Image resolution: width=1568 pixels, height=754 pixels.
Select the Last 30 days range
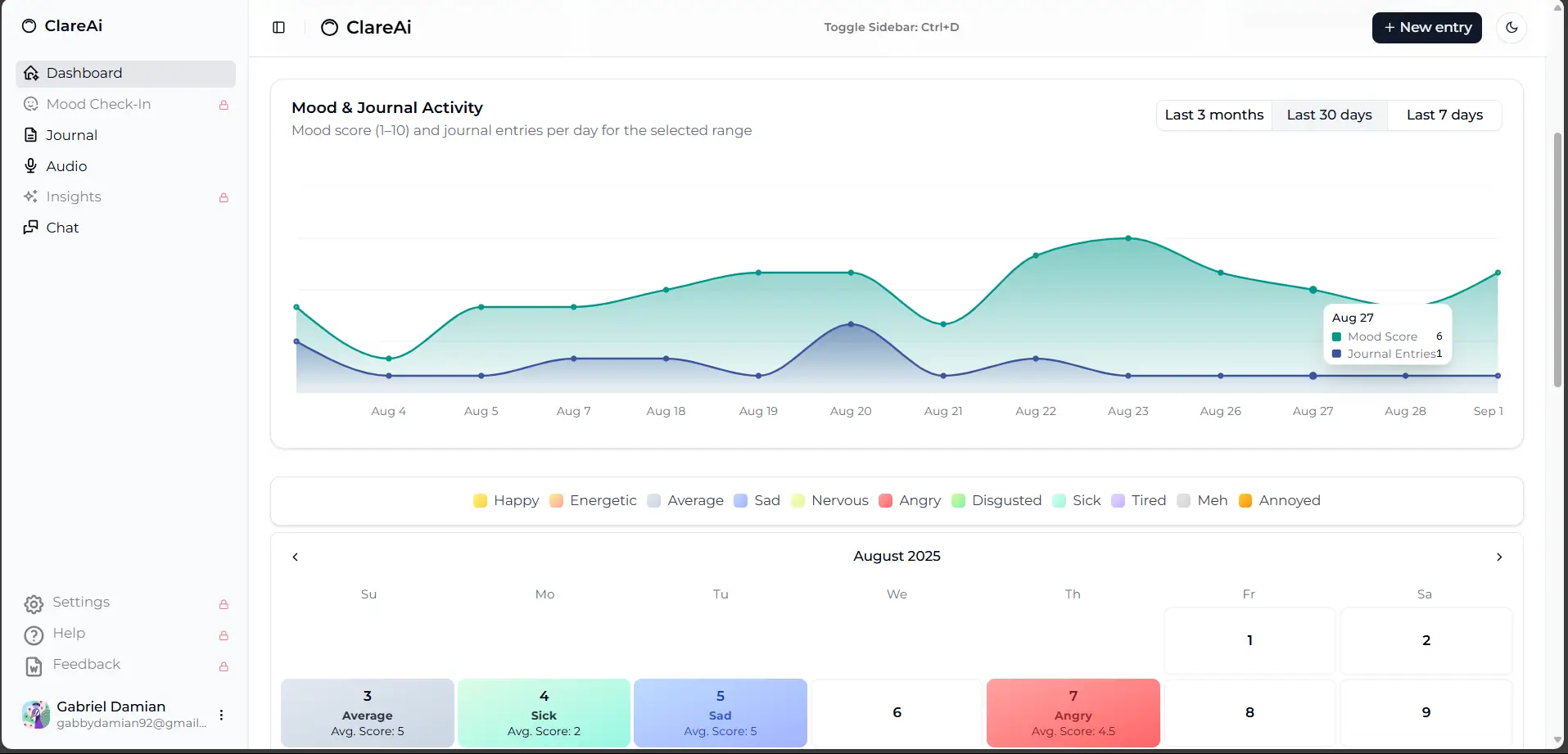click(x=1329, y=115)
